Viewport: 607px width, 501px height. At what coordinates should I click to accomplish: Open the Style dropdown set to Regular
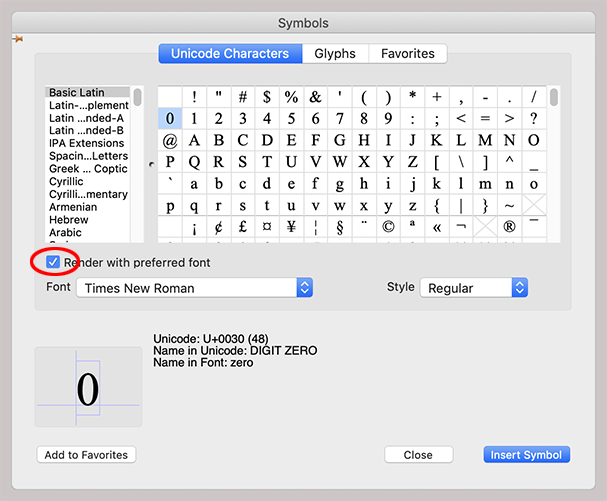point(473,288)
